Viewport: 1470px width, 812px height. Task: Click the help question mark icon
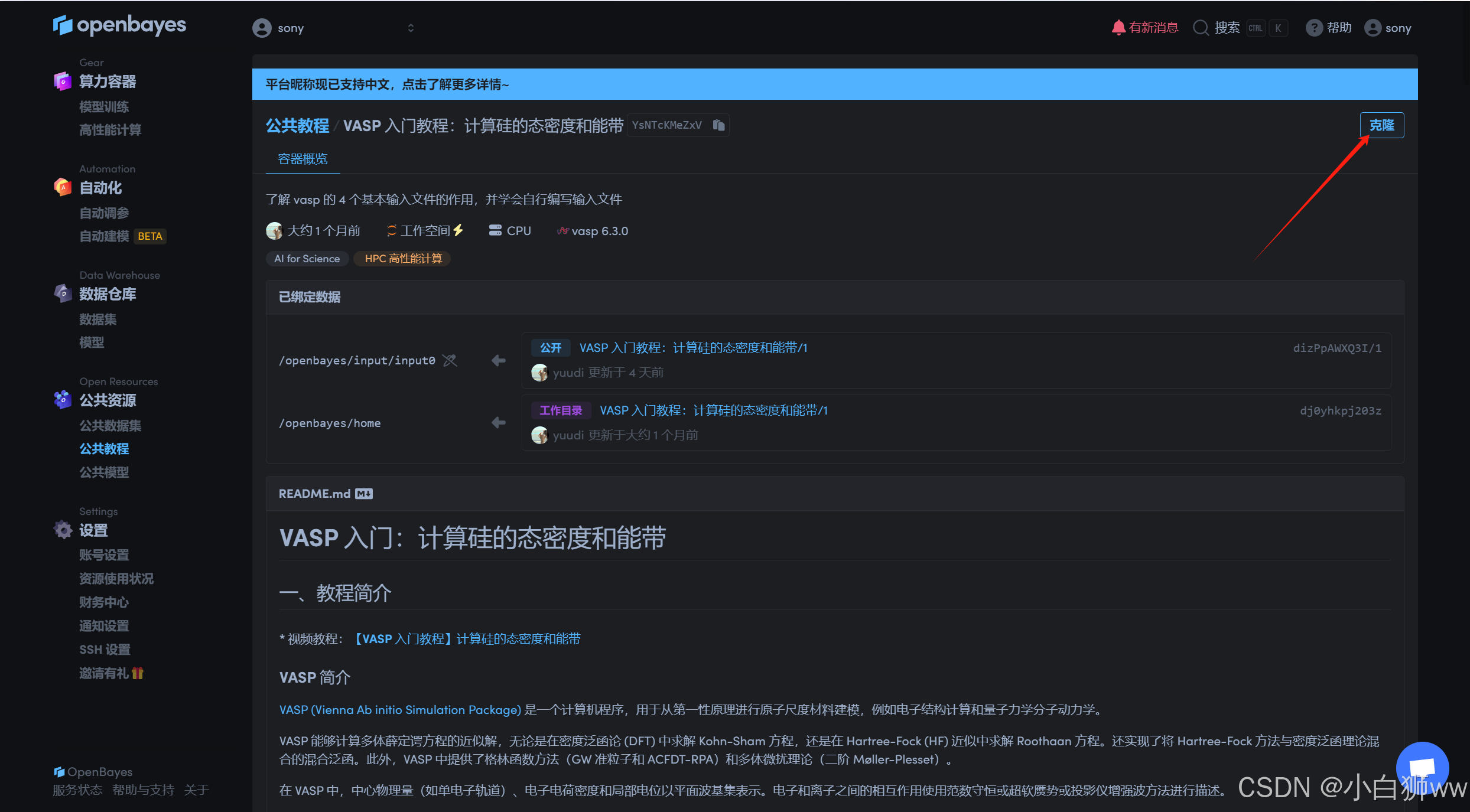[x=1313, y=28]
